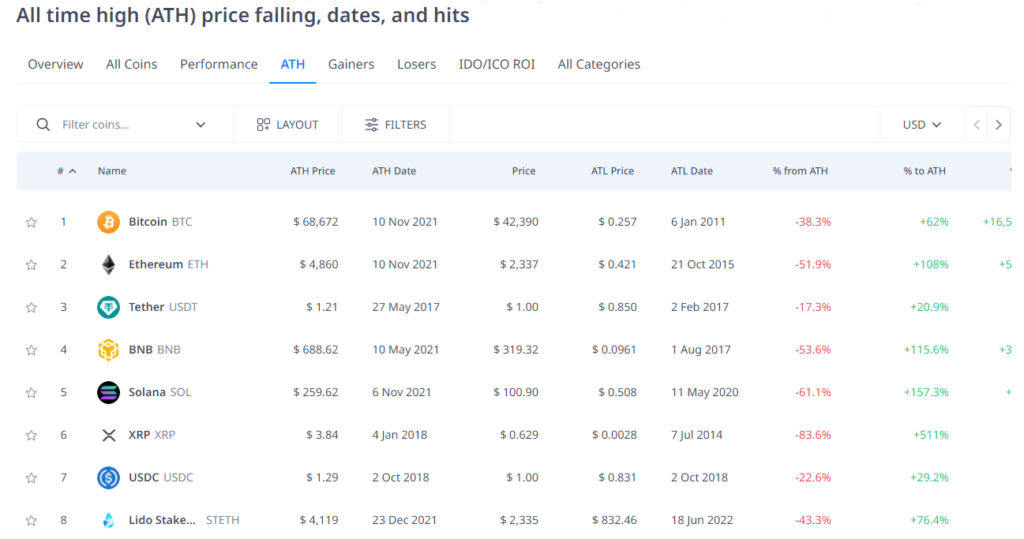Favorite Ethereum with its star
The width and height of the screenshot is (1024, 539).
pos(31,265)
